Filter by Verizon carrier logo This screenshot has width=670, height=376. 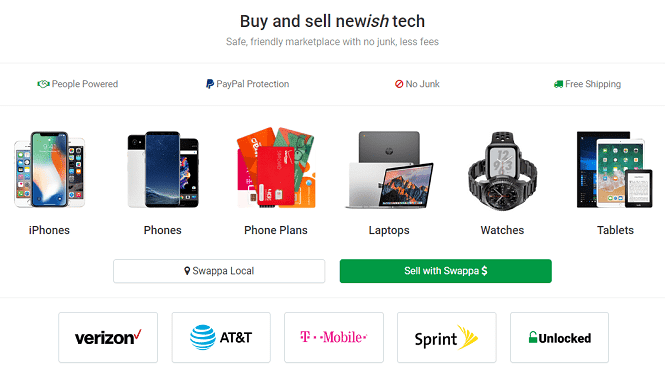108,338
